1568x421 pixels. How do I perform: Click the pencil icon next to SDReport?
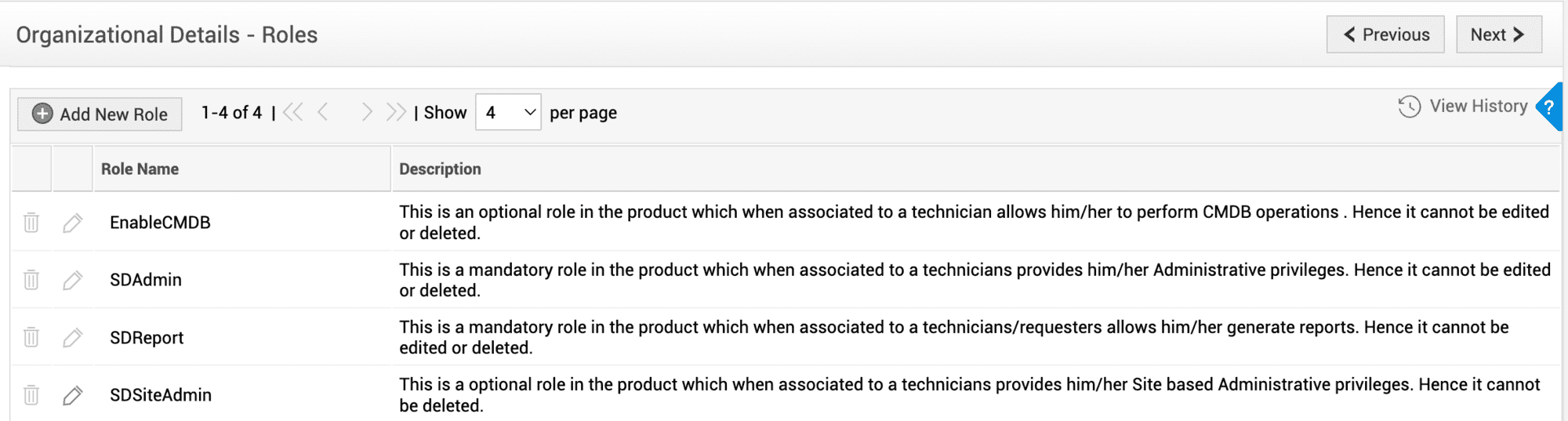[x=73, y=337]
